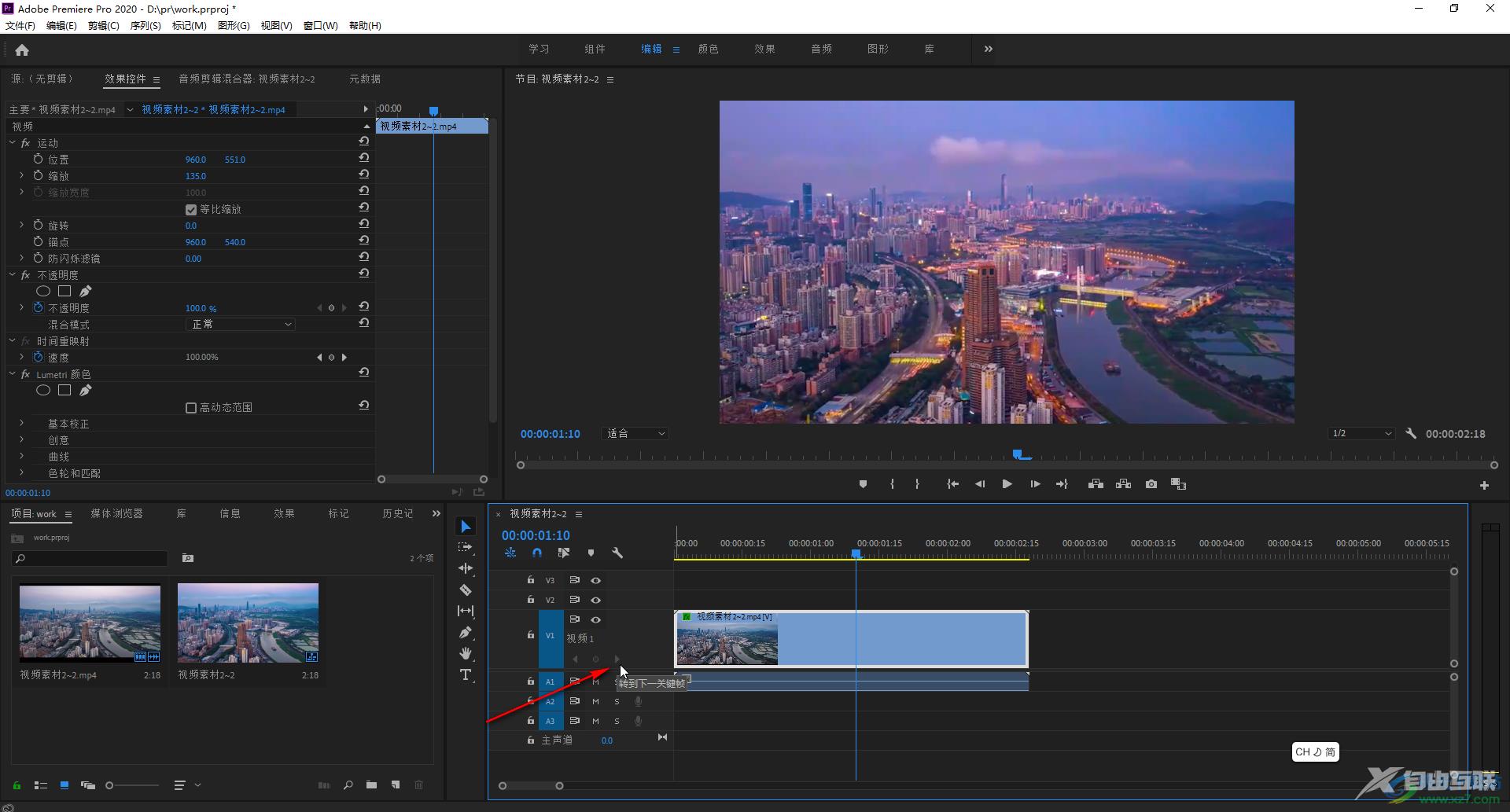Add marker in Program monitor
Viewport: 1510px width, 812px height.
(x=863, y=484)
